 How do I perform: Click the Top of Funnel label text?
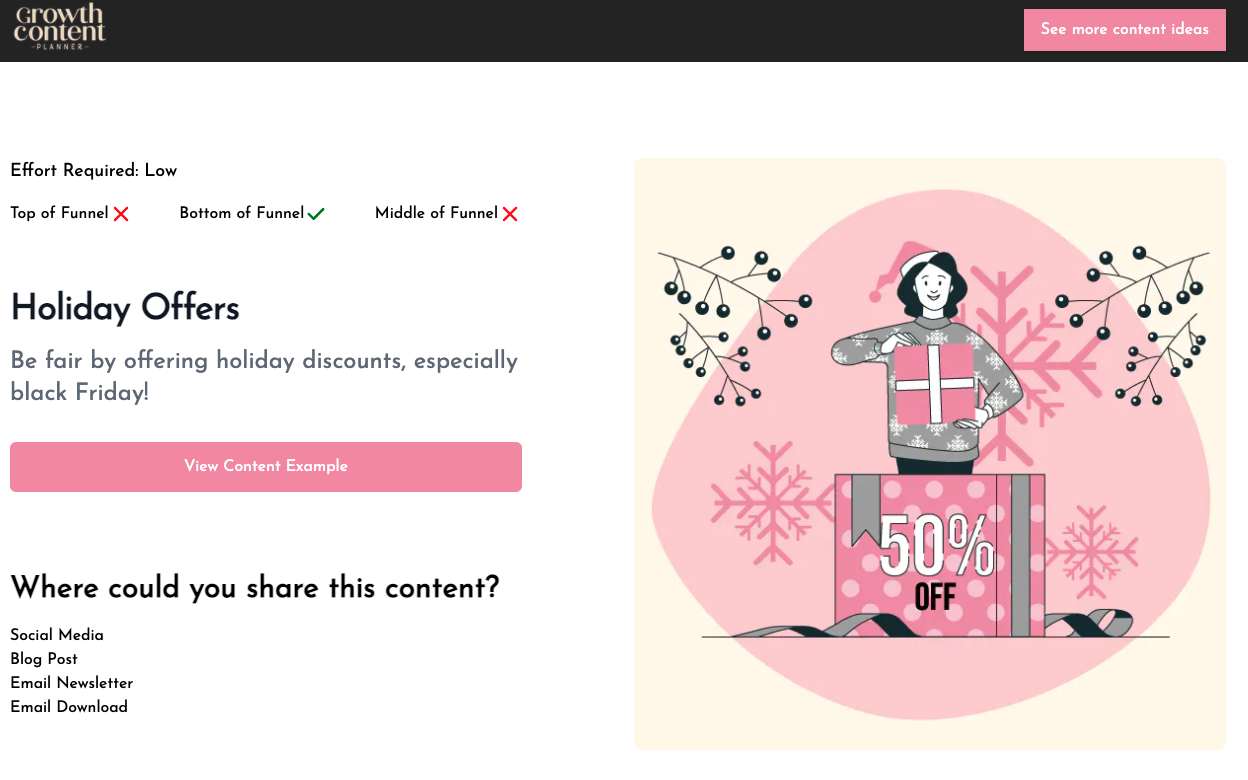(58, 213)
